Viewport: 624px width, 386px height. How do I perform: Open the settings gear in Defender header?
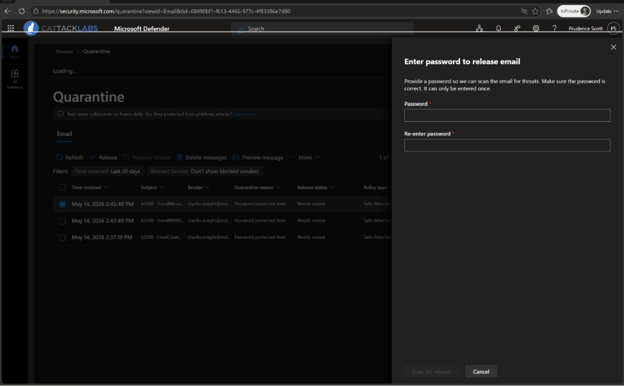pos(536,28)
